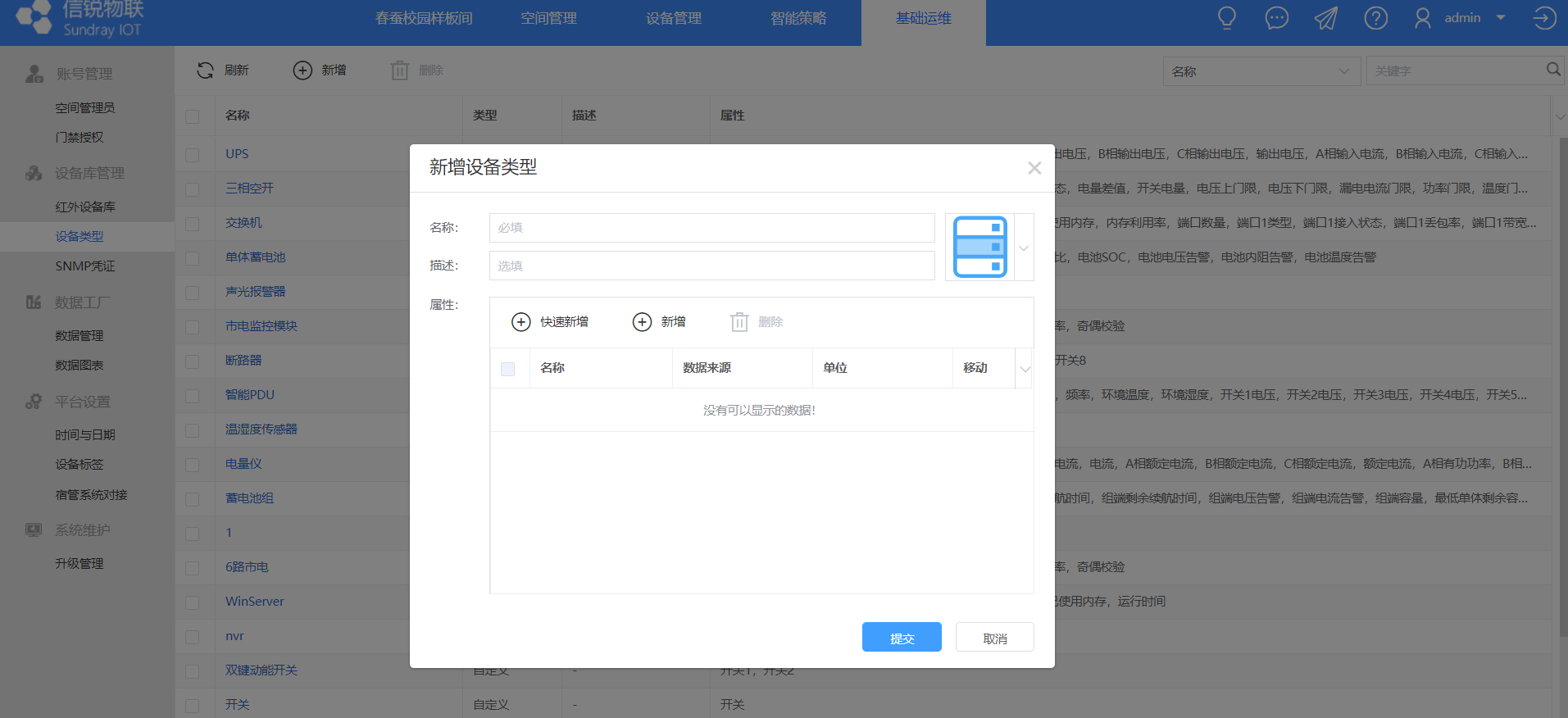Viewport: 1568px width, 718px height.
Task: Open 时间与日期 in sidebar
Action: coord(85,434)
